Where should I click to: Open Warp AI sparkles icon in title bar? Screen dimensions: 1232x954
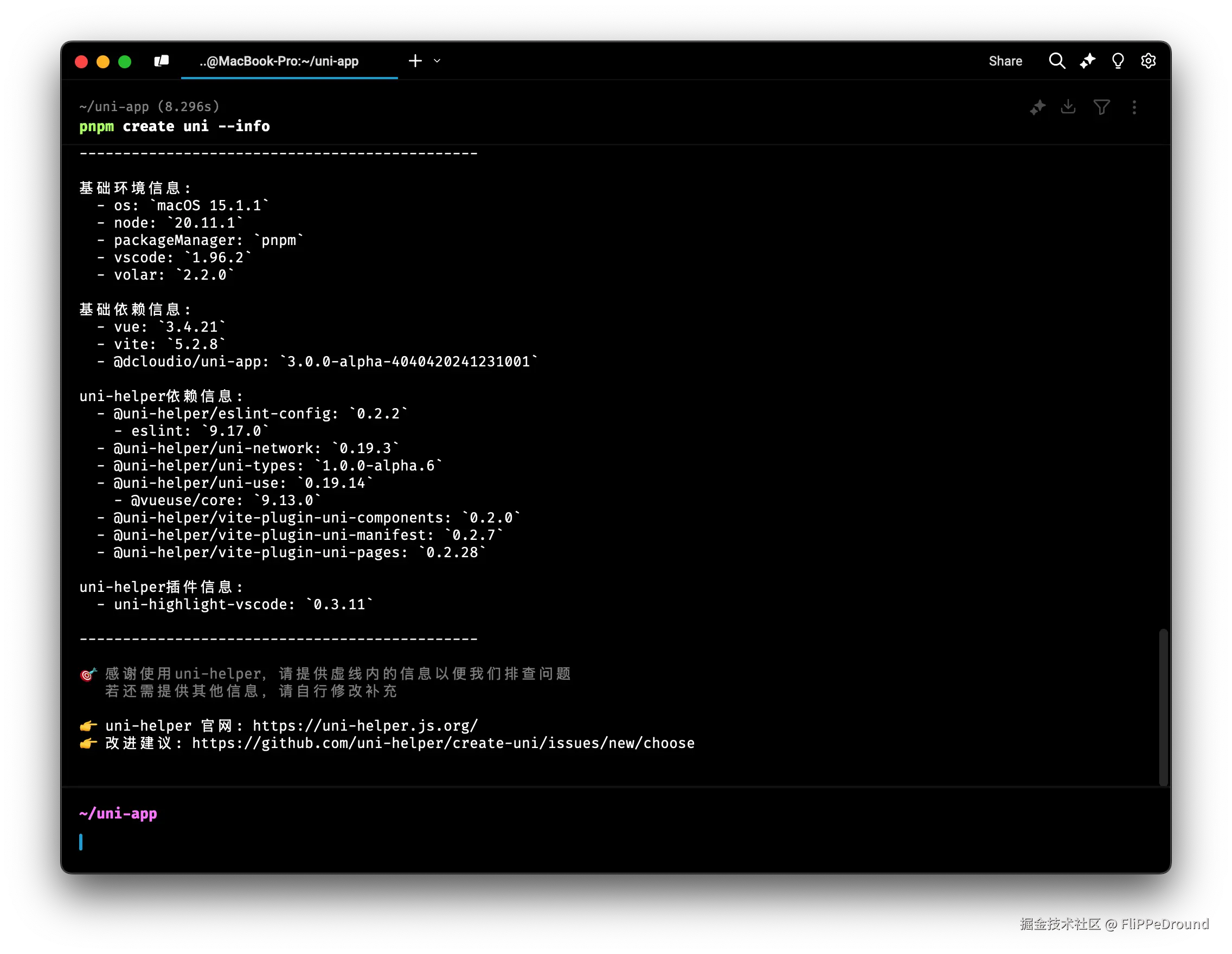[1087, 61]
